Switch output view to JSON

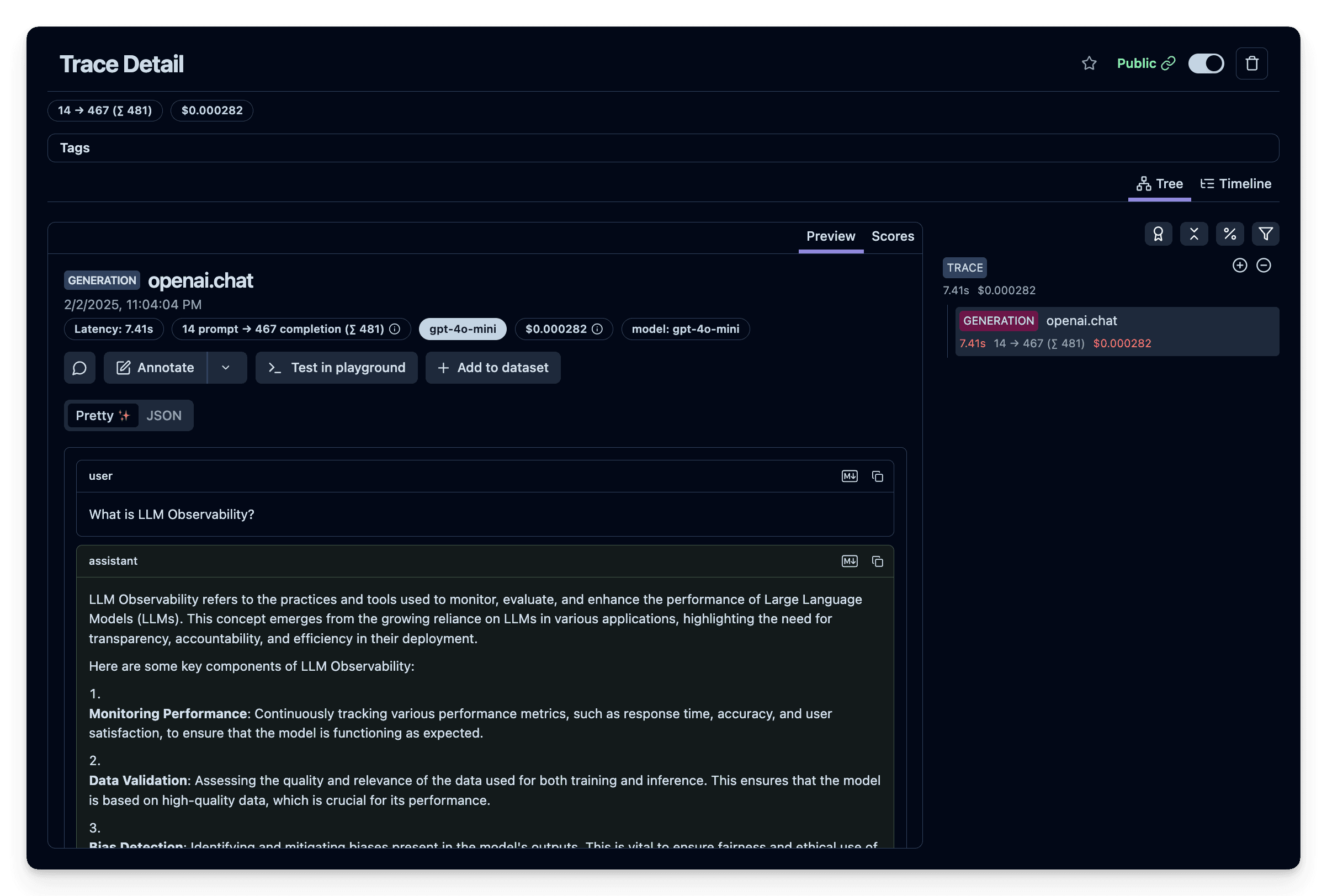(x=164, y=415)
